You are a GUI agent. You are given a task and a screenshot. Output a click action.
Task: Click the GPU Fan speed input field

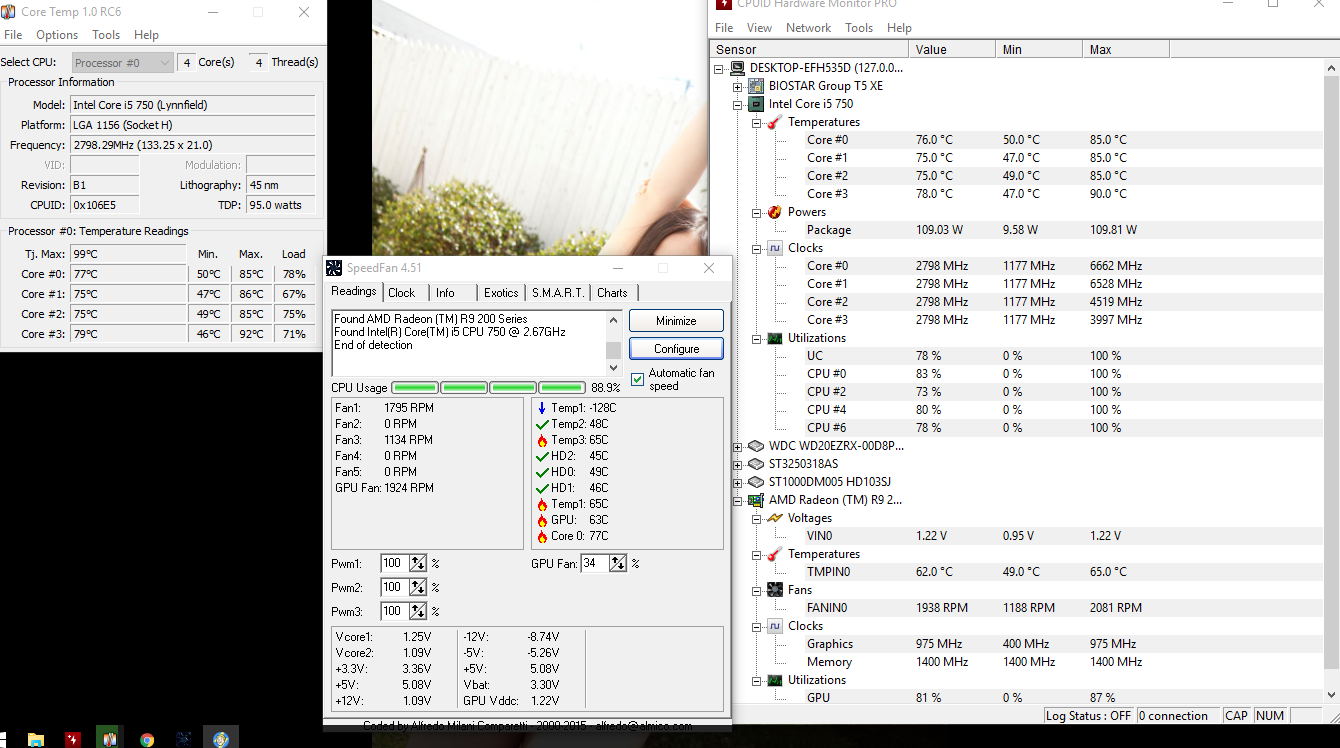(x=595, y=564)
